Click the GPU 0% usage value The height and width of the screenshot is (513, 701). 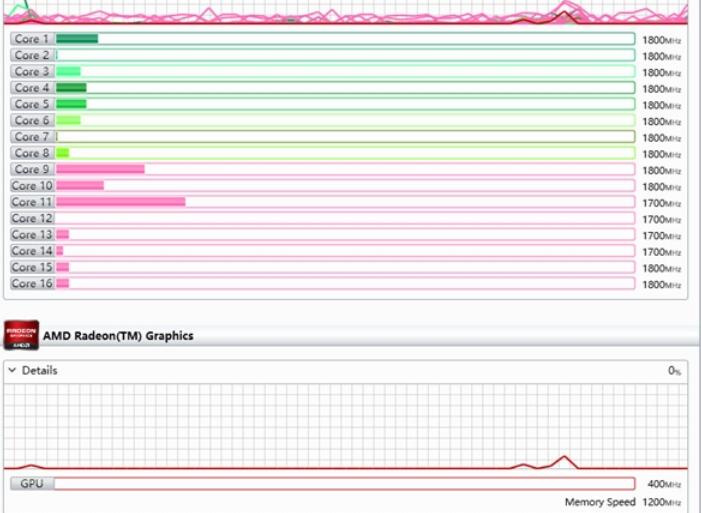[x=674, y=371]
